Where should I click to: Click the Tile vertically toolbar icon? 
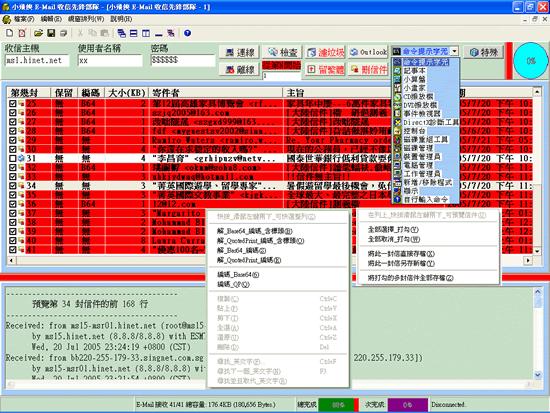146,33
